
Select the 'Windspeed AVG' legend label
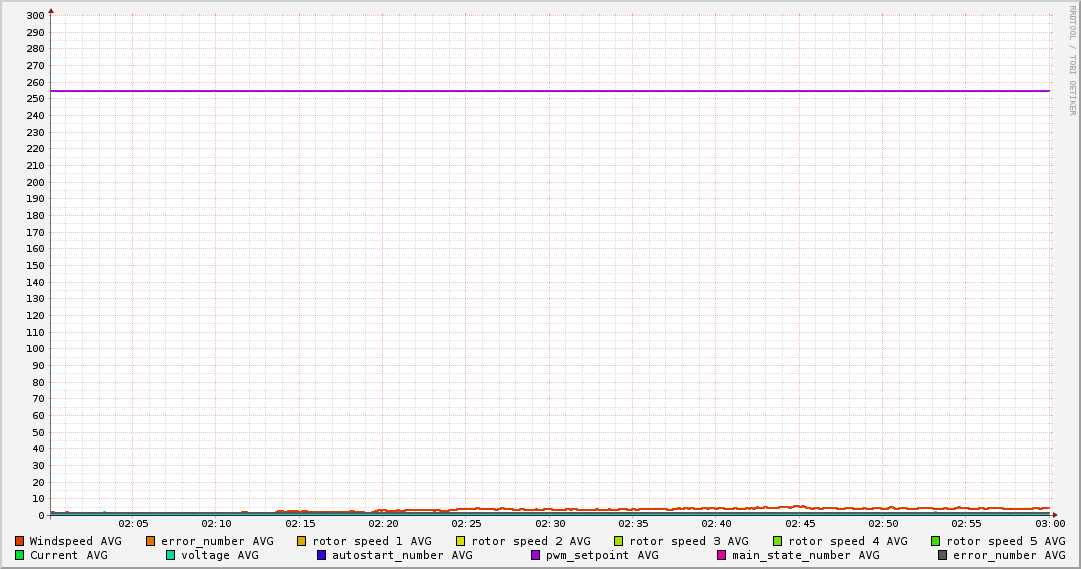tap(75, 541)
